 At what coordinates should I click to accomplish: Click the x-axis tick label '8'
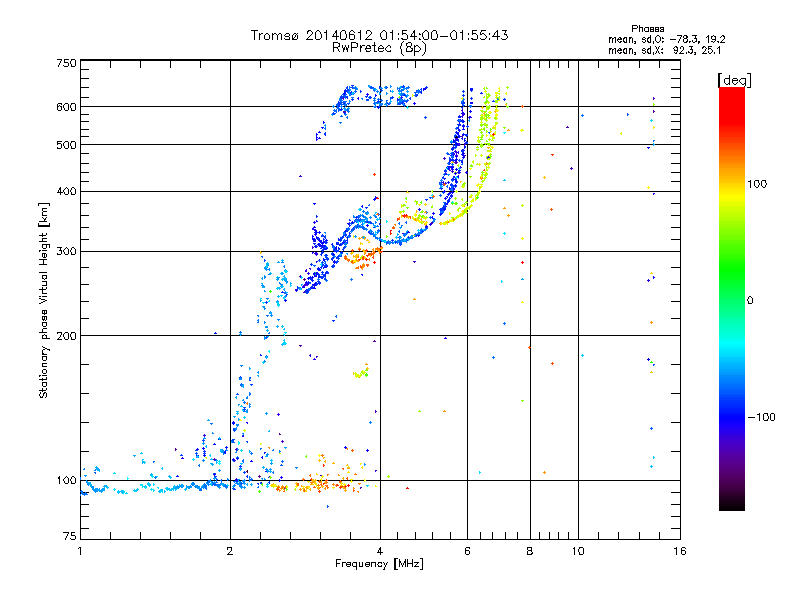point(530,551)
